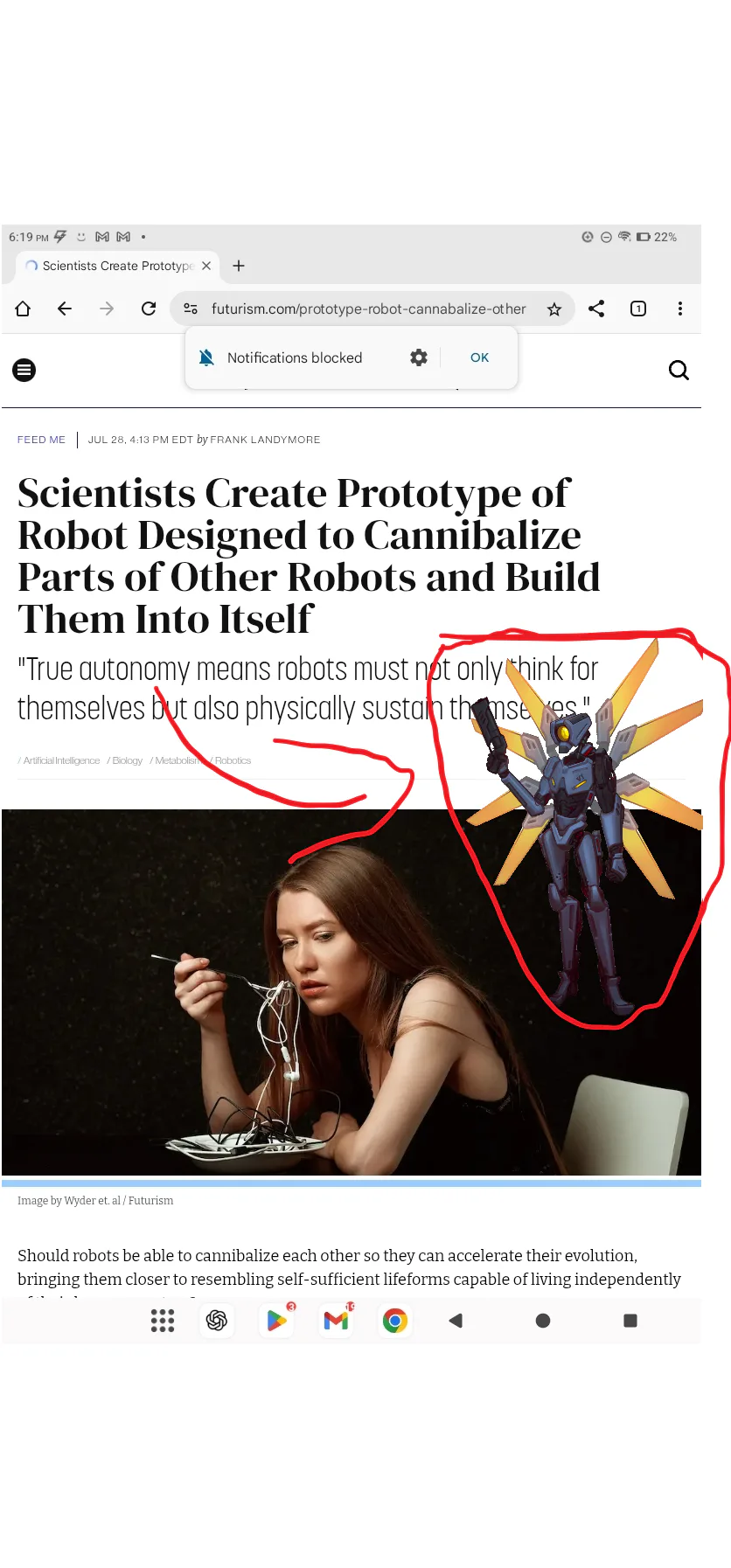The height and width of the screenshot is (1568, 731).
Task: Open the app drawer grid icon
Action: click(163, 1321)
